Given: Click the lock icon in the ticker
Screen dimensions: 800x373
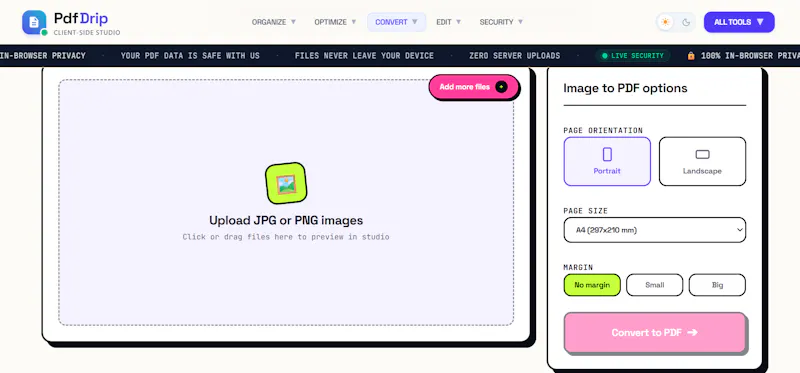Looking at the screenshot, I should [x=691, y=56].
